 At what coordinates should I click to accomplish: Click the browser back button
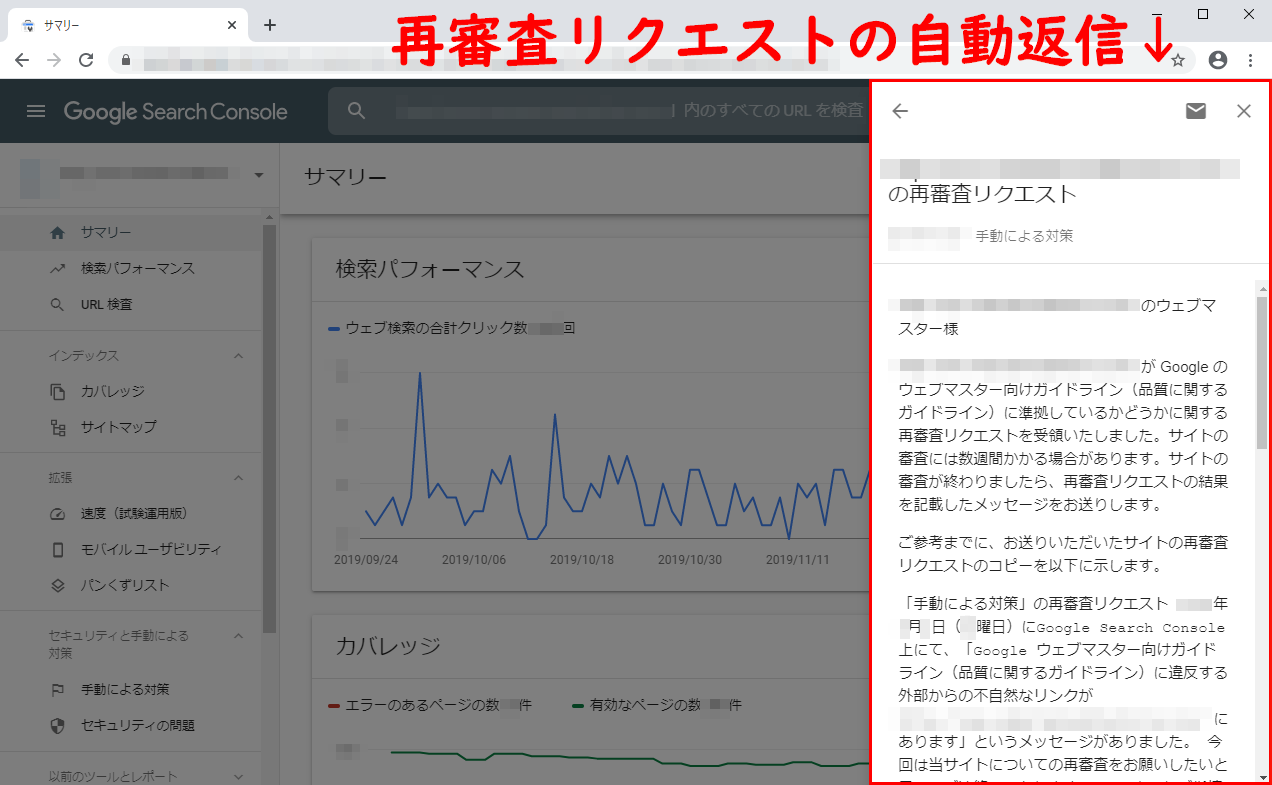22,60
